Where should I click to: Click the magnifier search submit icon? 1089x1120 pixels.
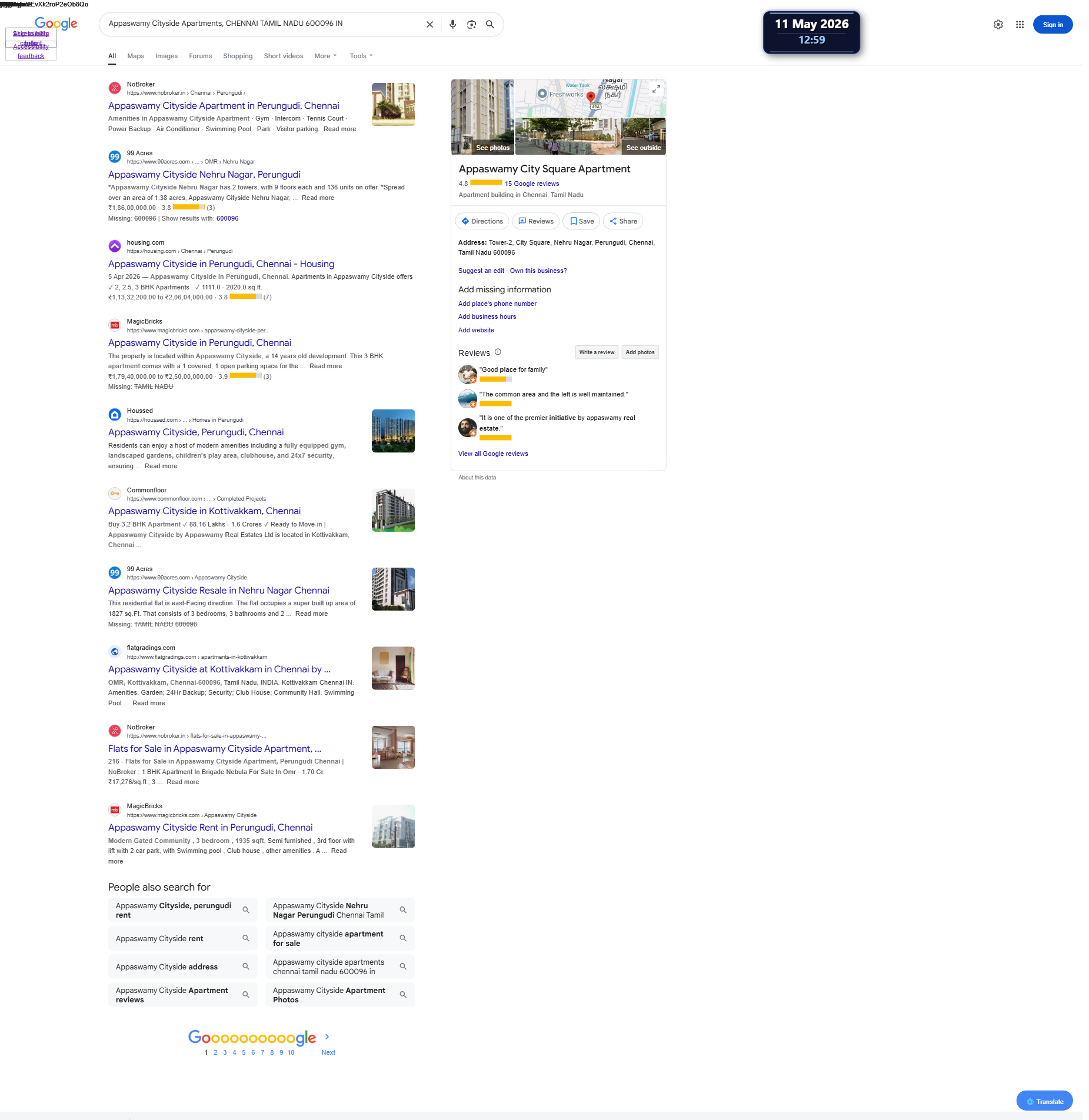[490, 25]
